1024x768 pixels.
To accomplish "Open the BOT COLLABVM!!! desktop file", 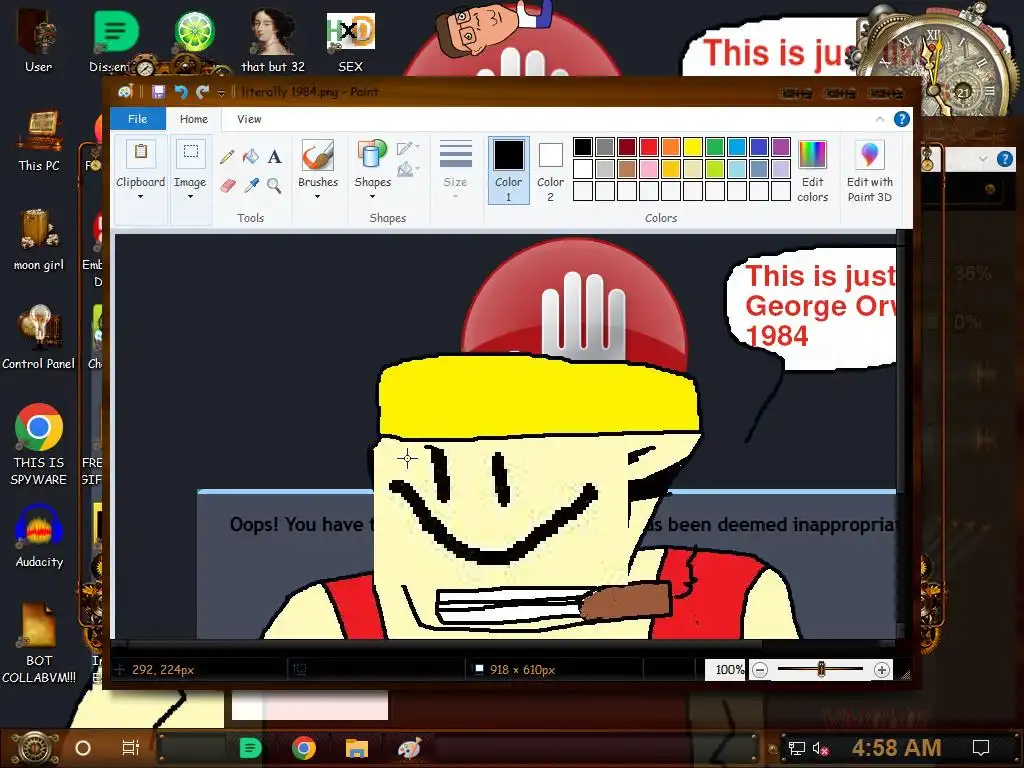I will click(39, 643).
